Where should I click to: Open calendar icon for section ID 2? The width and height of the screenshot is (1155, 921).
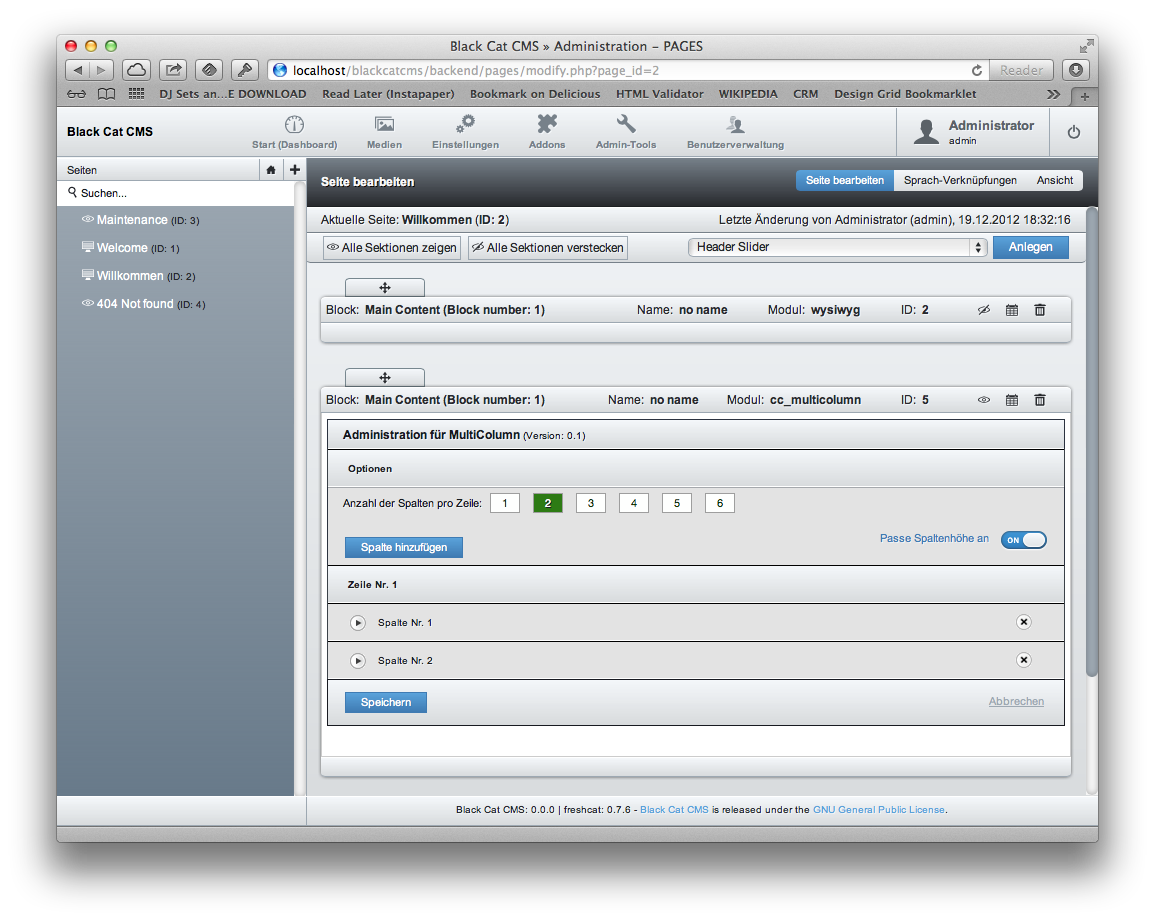(1011, 310)
